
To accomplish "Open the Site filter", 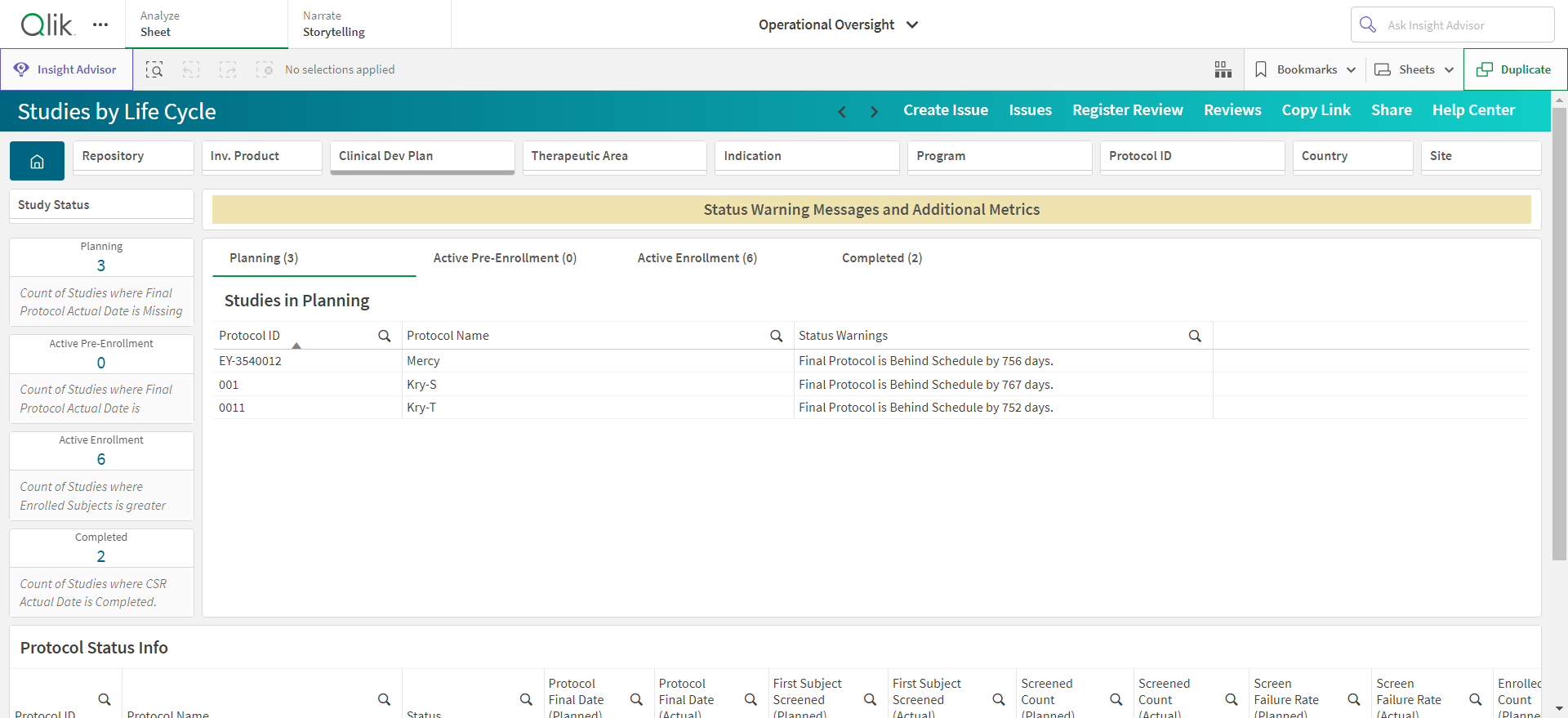I will tap(1481, 157).
